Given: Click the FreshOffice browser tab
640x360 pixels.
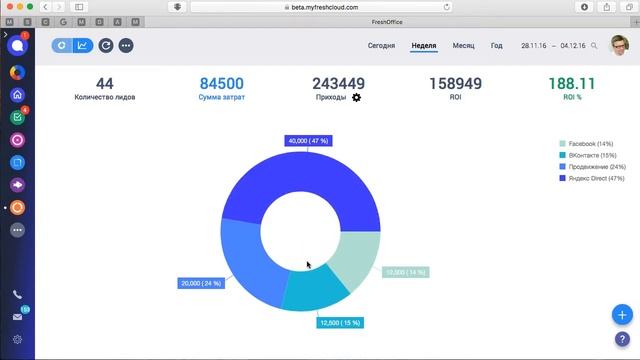Looking at the screenshot, I should [387, 22].
